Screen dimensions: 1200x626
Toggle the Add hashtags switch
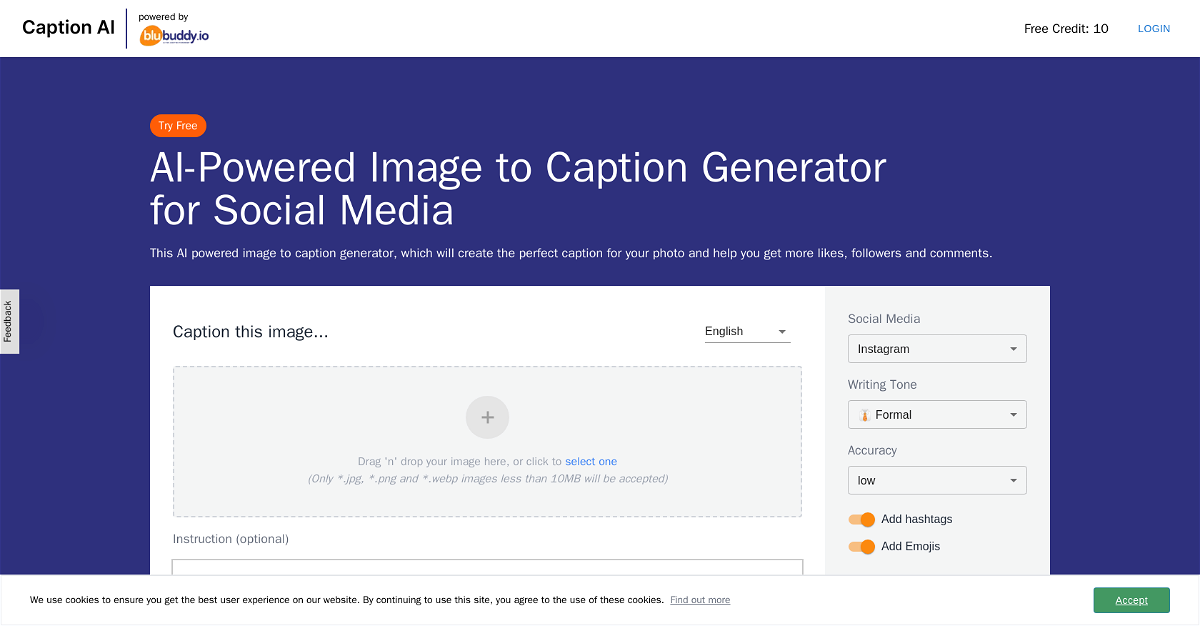(x=861, y=519)
